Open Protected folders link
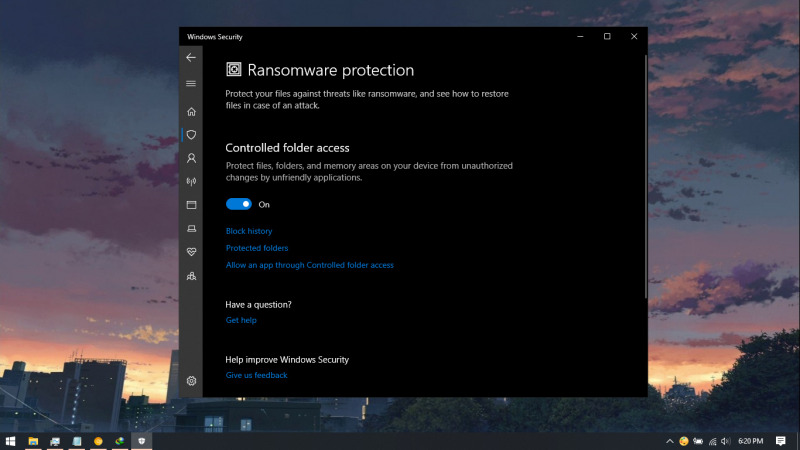 [257, 248]
